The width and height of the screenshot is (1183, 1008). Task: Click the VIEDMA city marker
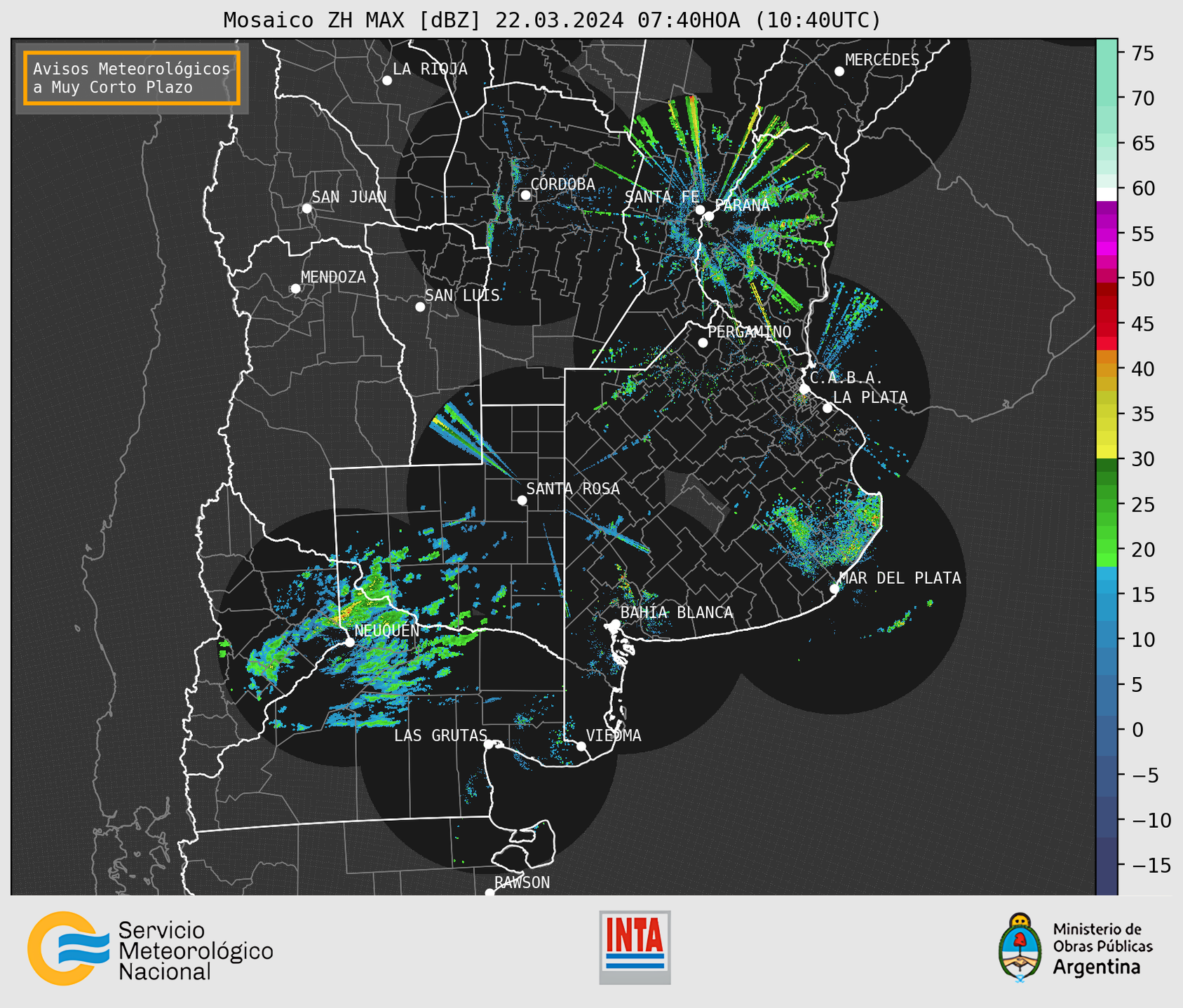coord(581,746)
